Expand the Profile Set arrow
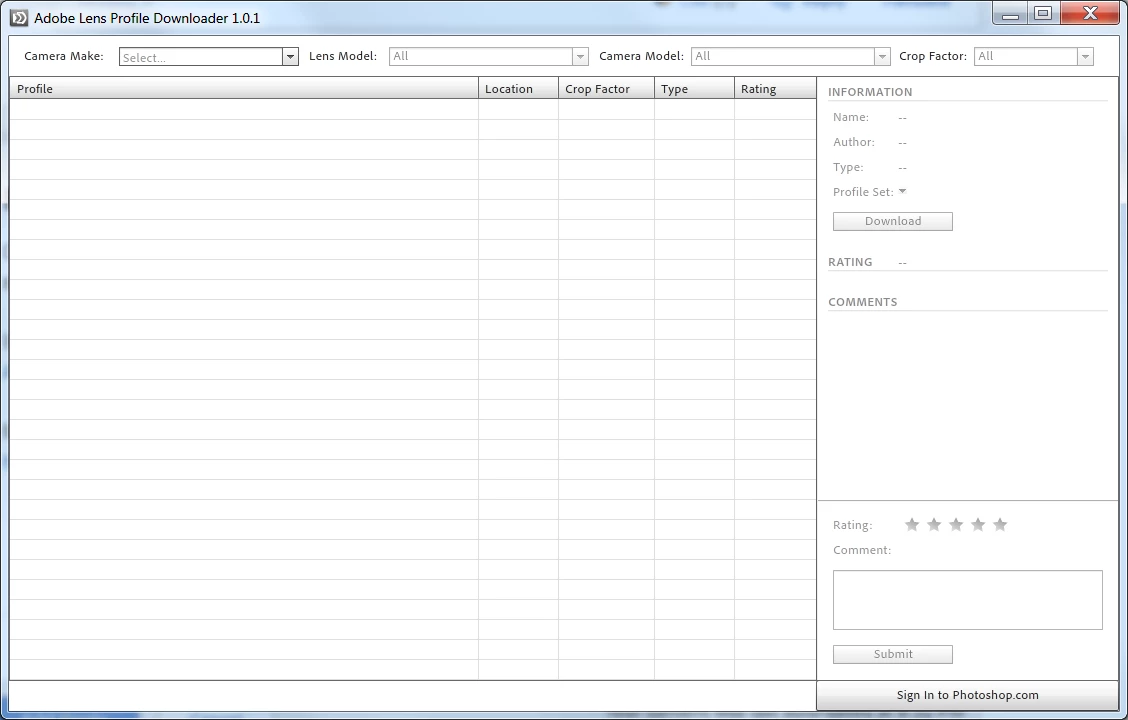 [x=902, y=191]
